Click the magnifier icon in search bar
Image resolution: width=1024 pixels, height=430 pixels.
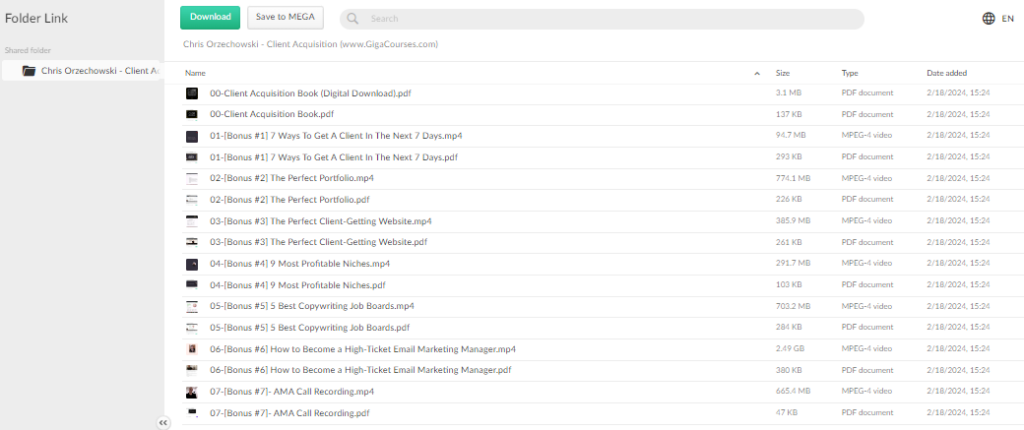[354, 19]
